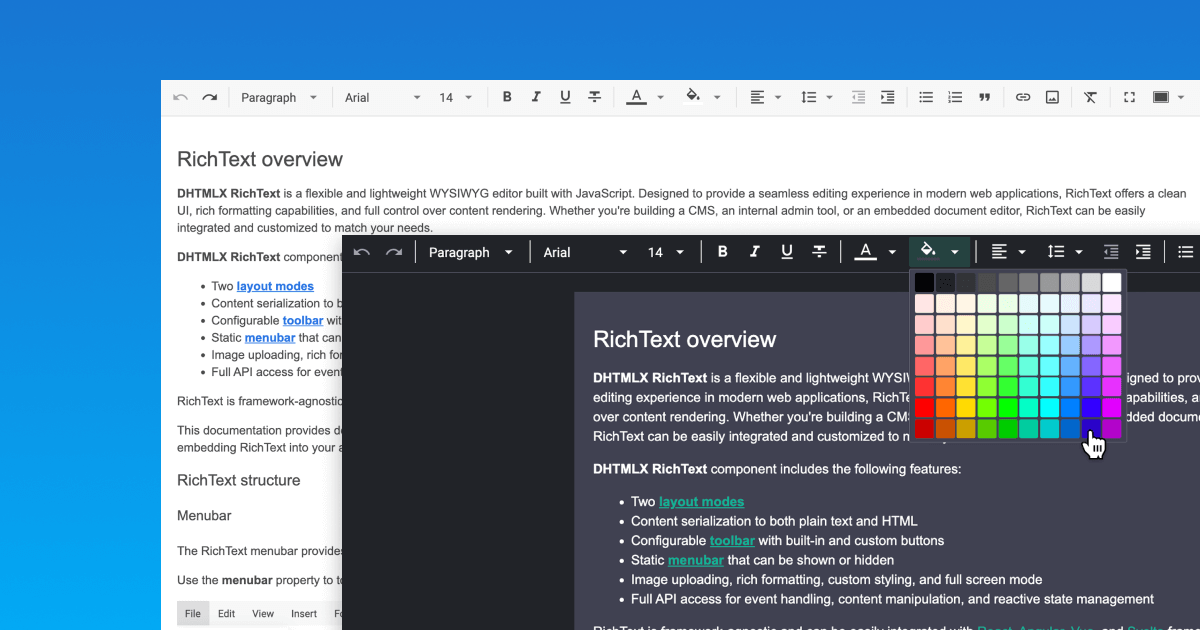Follow the layout modes link
This screenshot has height=630, width=1200.
[x=701, y=501]
